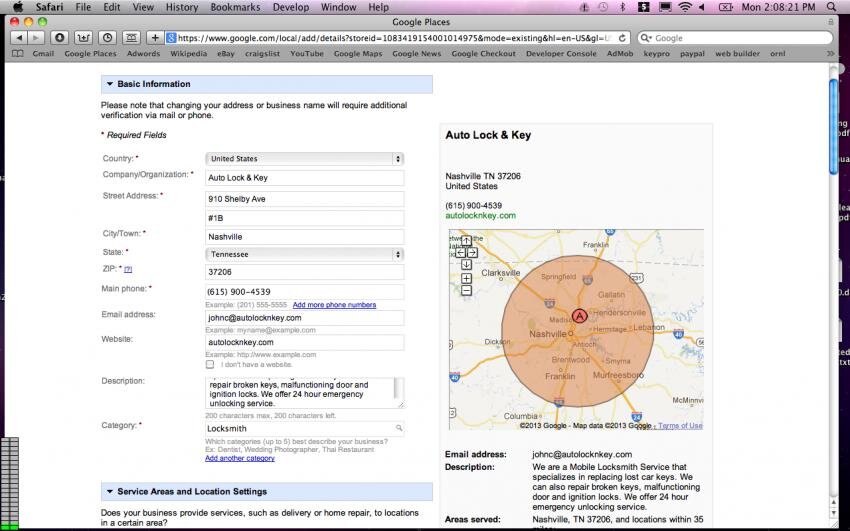Go back with Safari's back arrow
Screen dimensions: 850x531
tap(18, 38)
